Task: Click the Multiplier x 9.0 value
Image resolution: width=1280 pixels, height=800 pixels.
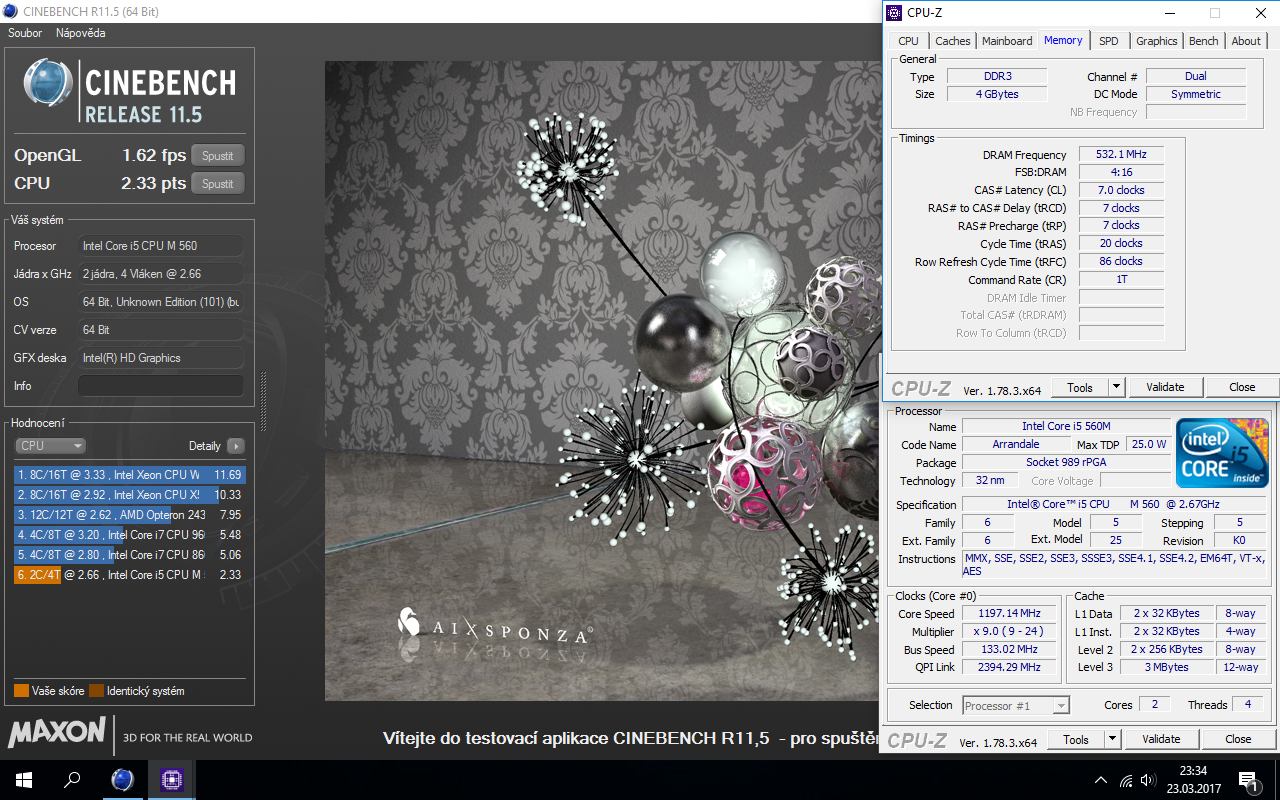Action: (1007, 631)
